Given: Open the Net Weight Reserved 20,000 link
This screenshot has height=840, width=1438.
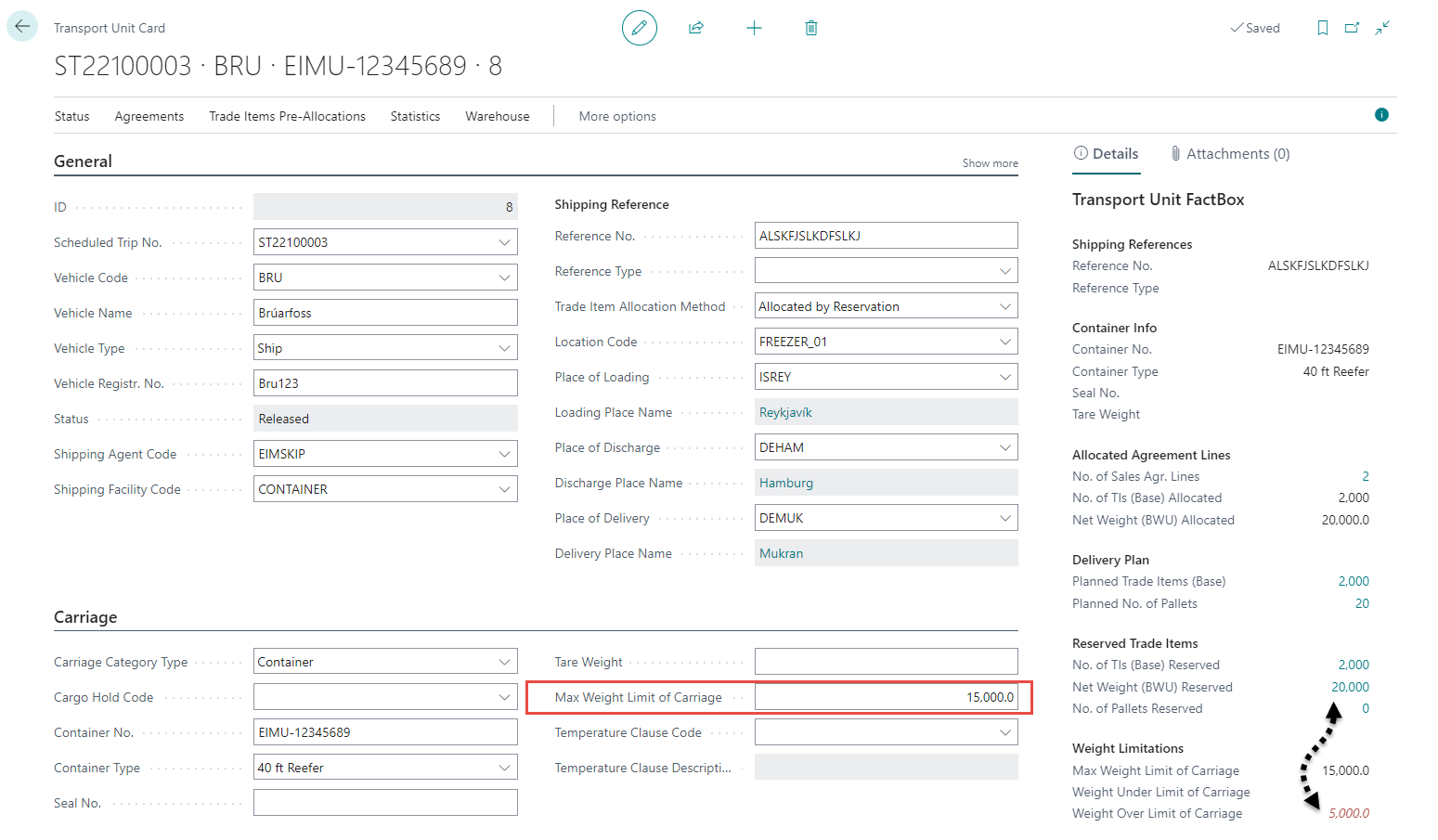Looking at the screenshot, I should click(x=1350, y=687).
